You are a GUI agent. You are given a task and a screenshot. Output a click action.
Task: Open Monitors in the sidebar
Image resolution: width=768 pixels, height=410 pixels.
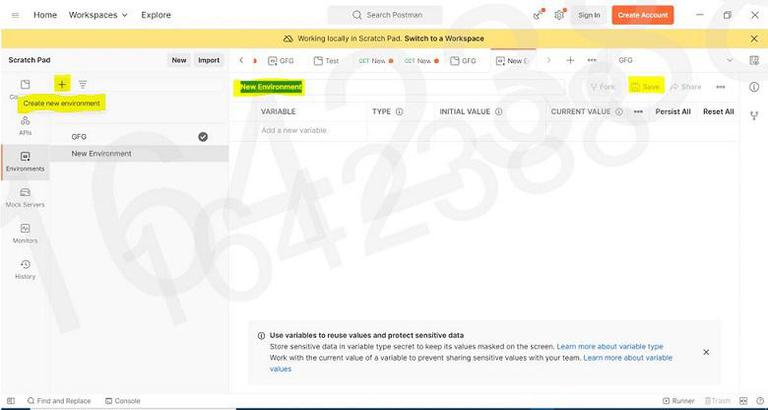(25, 233)
